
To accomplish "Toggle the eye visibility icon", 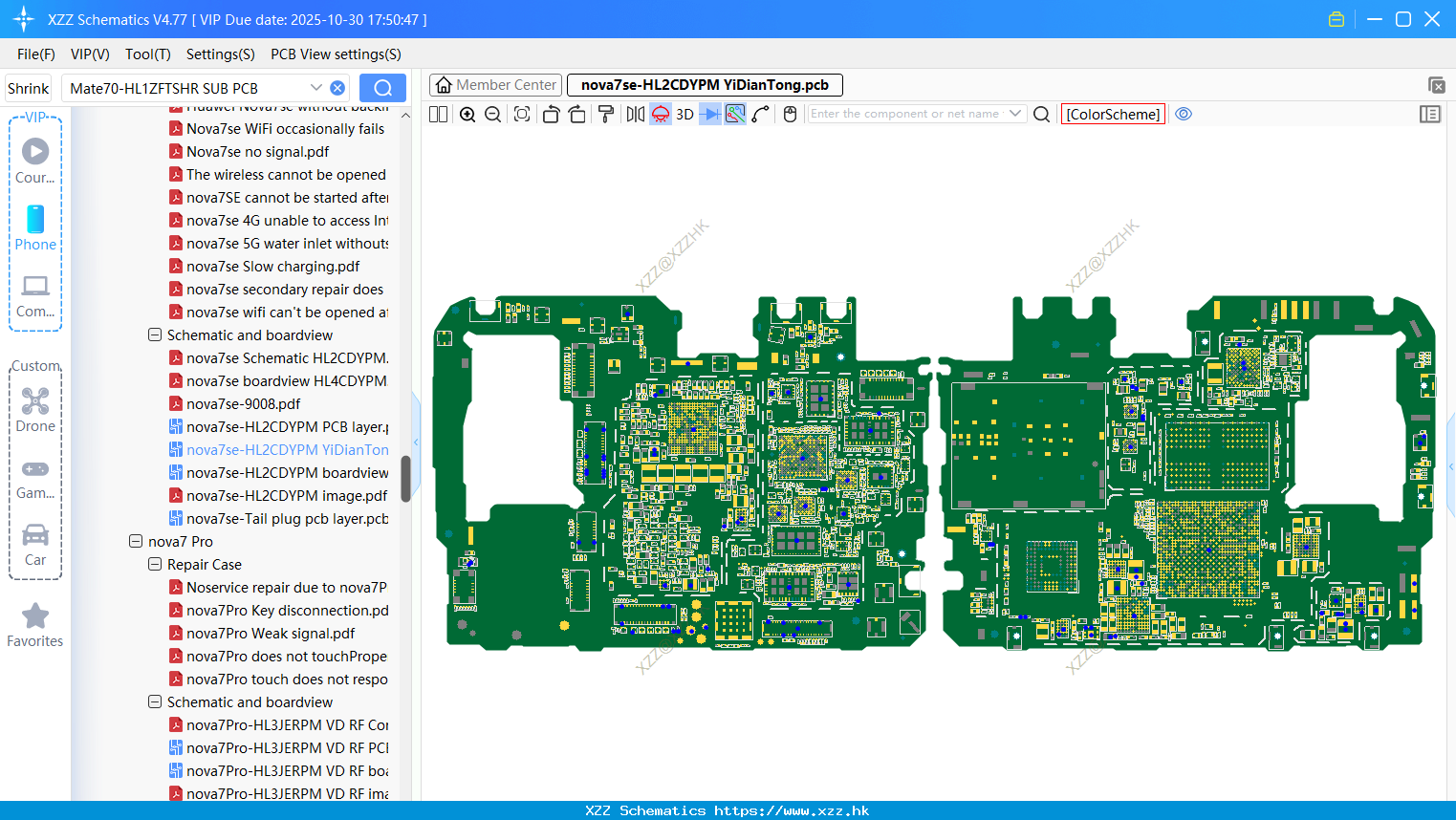I will tap(1184, 114).
